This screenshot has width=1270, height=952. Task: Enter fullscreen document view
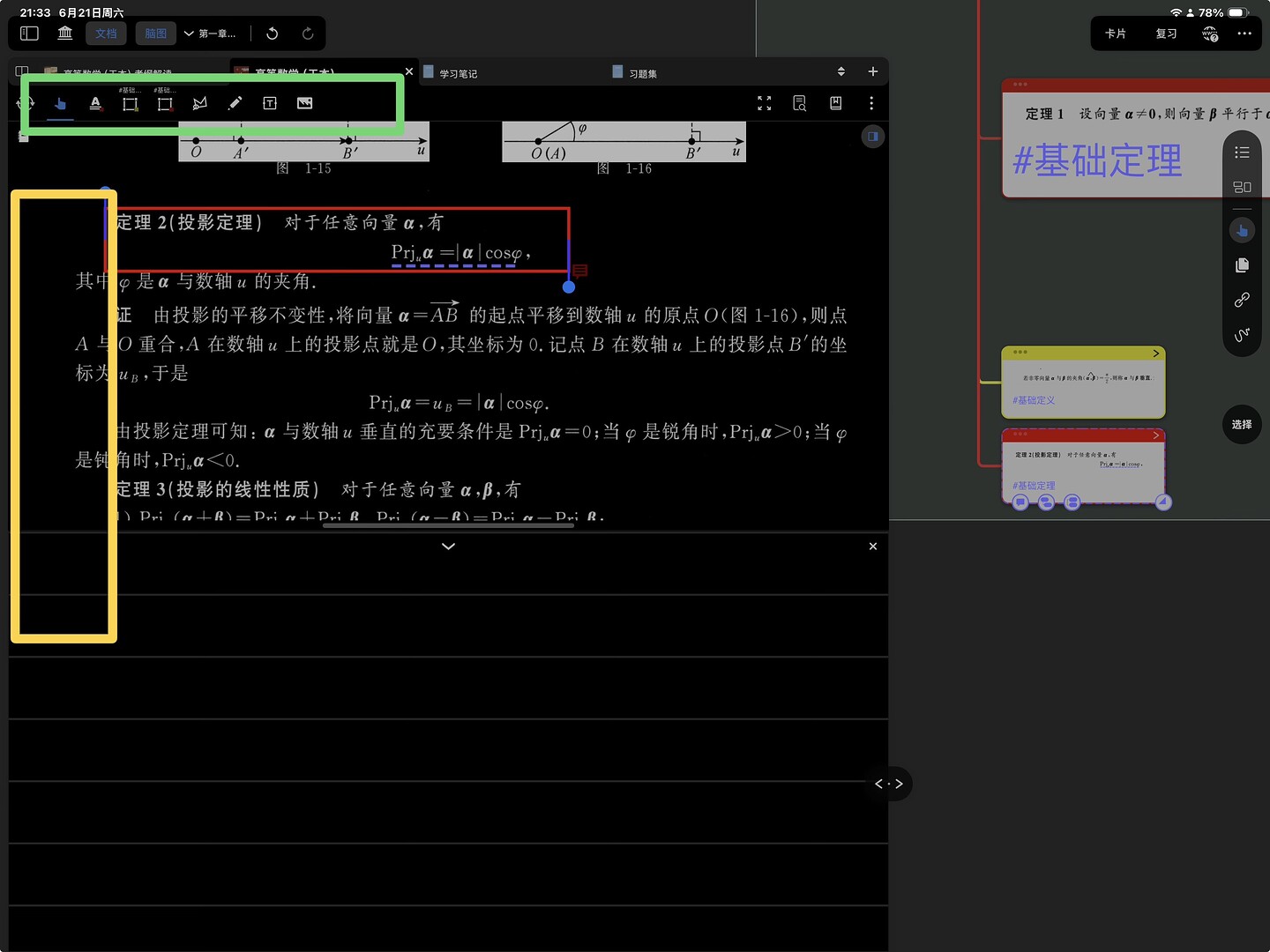[765, 103]
